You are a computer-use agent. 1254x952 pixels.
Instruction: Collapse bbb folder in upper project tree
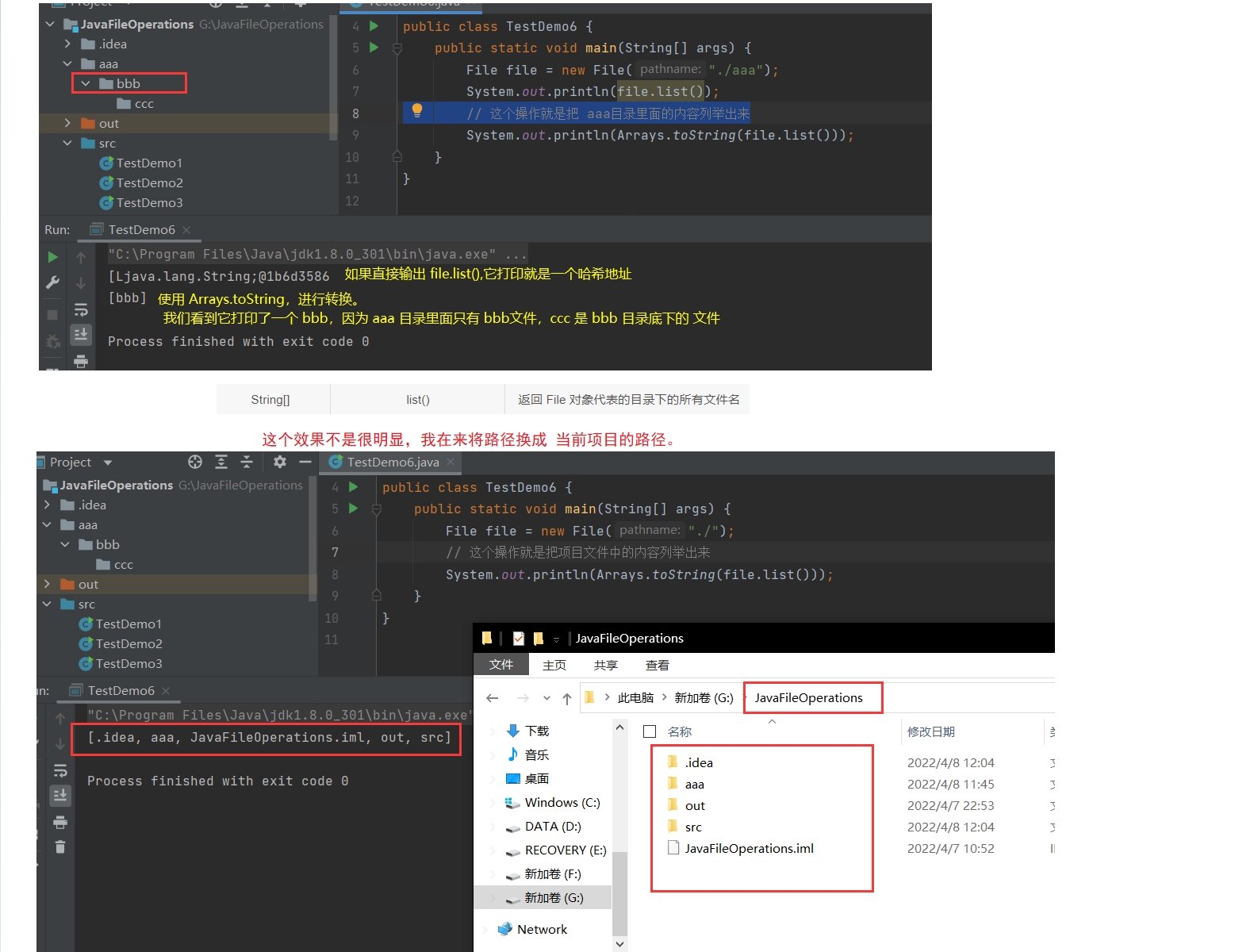click(86, 83)
